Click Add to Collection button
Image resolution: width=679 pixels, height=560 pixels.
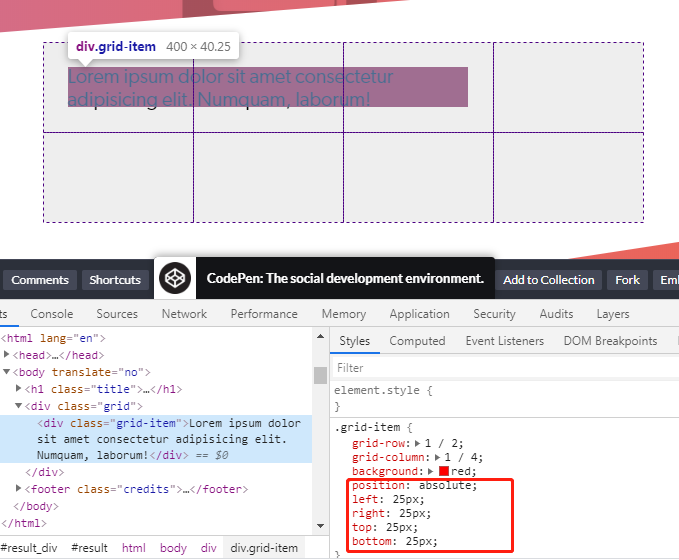pos(548,280)
